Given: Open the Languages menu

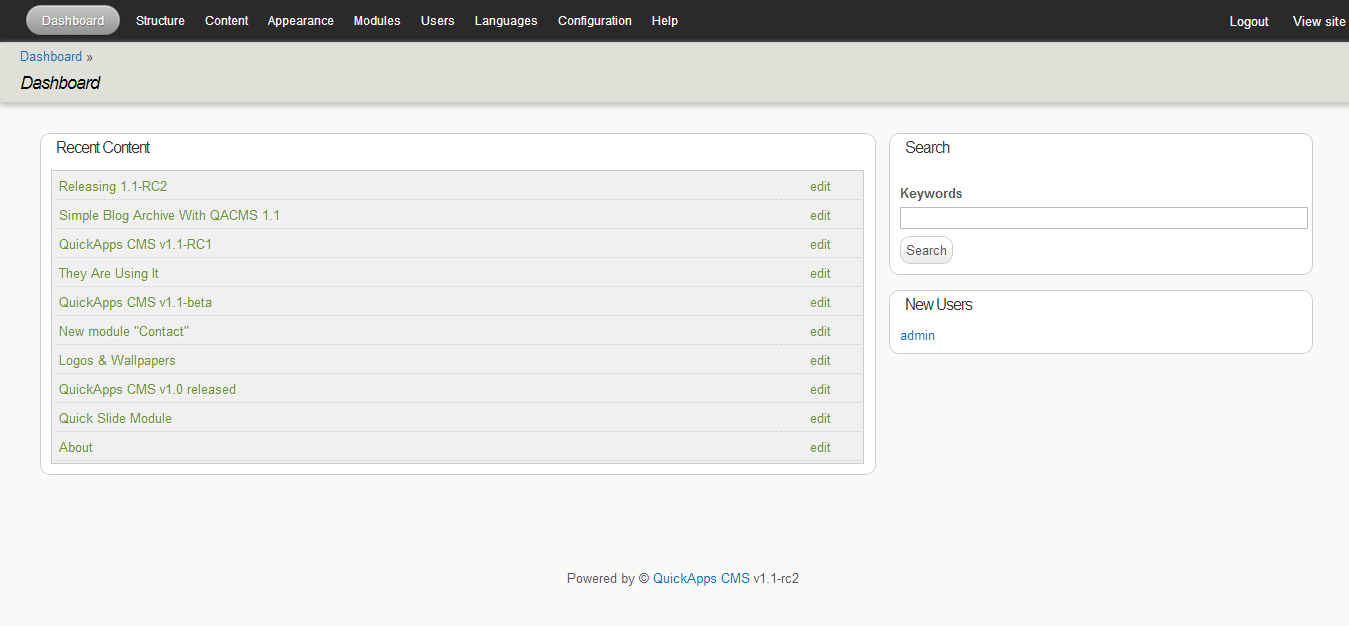Looking at the screenshot, I should click(505, 20).
